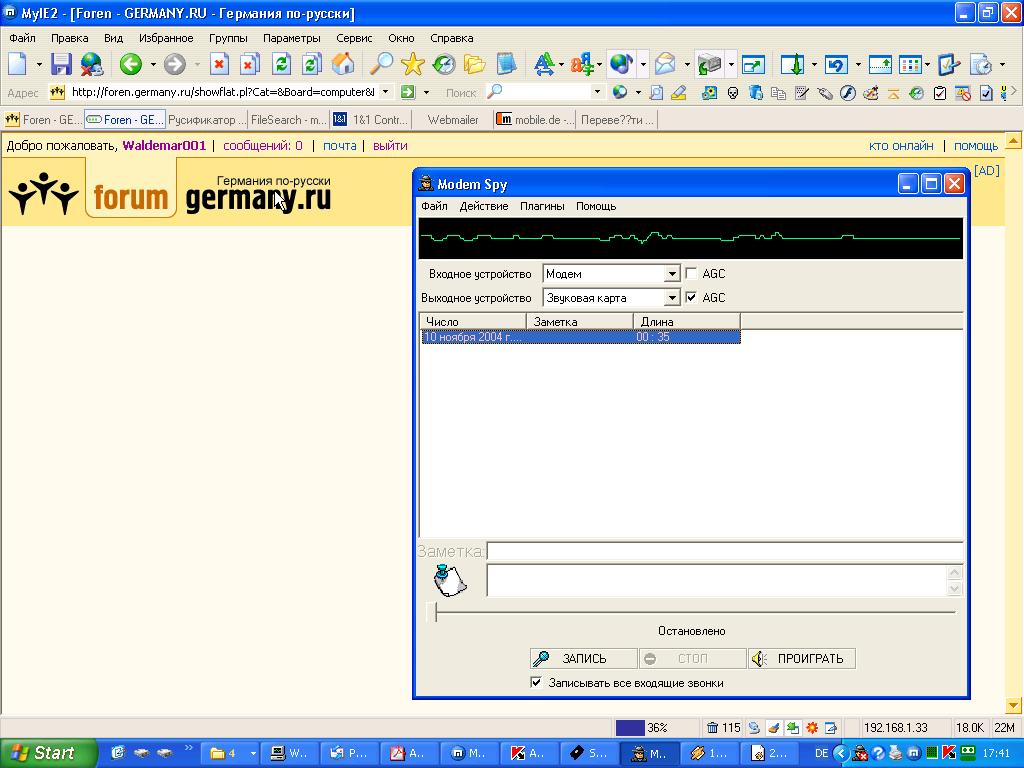Click the Save (floppy disk) toolbar icon
Screen dimensions: 1024x768
[x=61, y=64]
